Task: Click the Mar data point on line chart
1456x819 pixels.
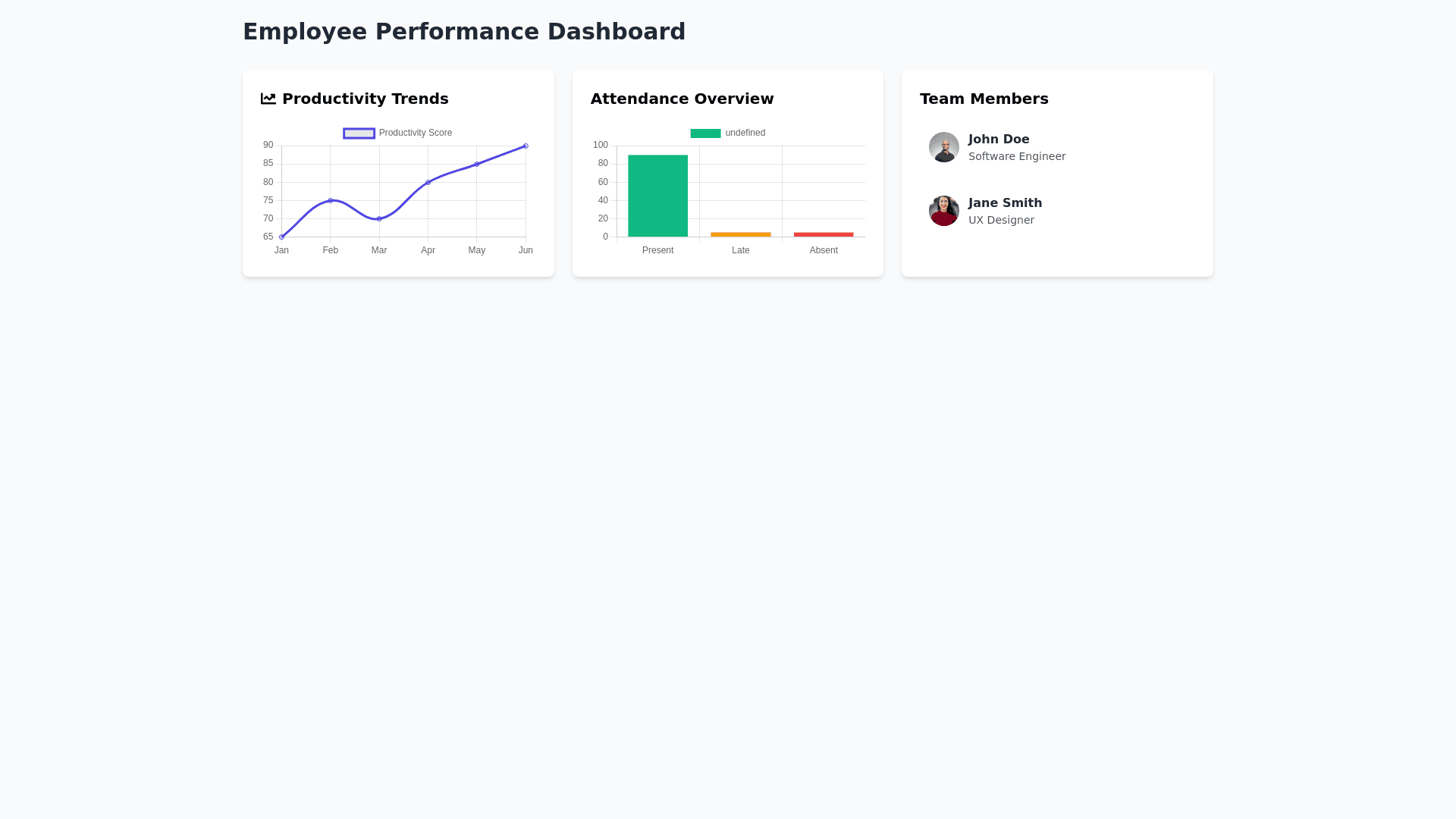Action: (x=379, y=218)
